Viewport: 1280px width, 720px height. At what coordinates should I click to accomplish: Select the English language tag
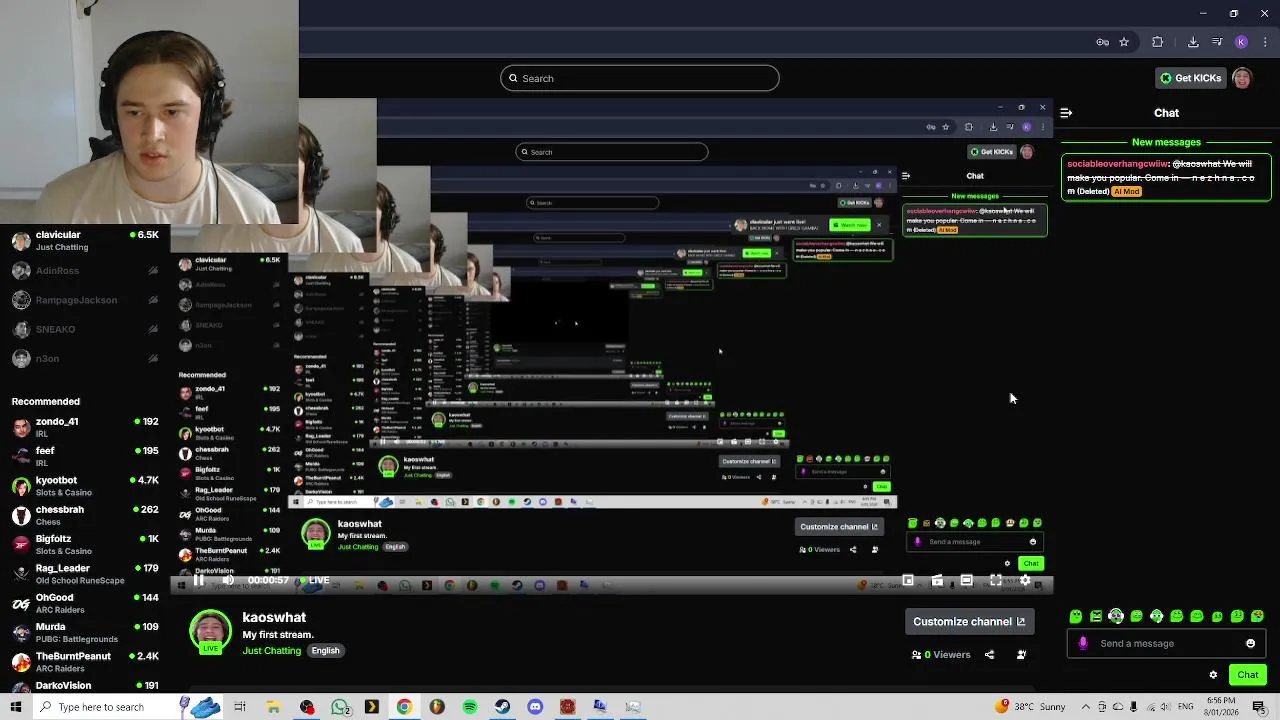(325, 650)
